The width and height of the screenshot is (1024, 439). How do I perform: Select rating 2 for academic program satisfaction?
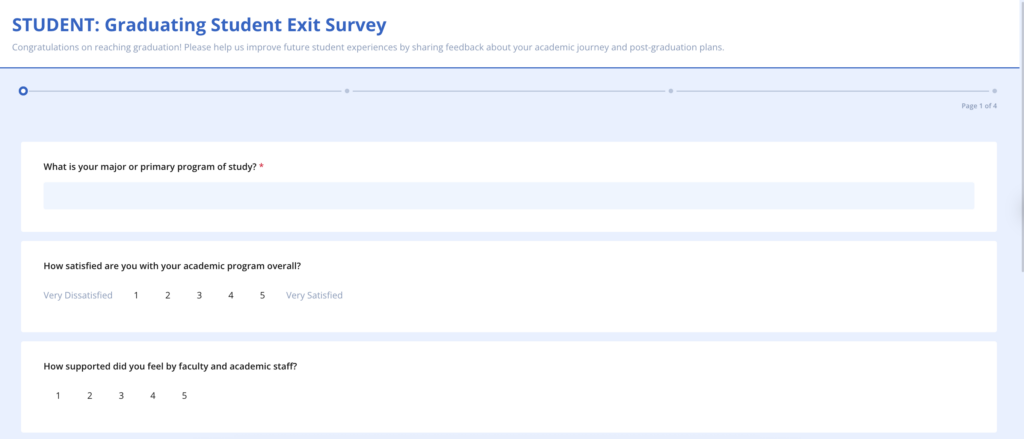168,295
